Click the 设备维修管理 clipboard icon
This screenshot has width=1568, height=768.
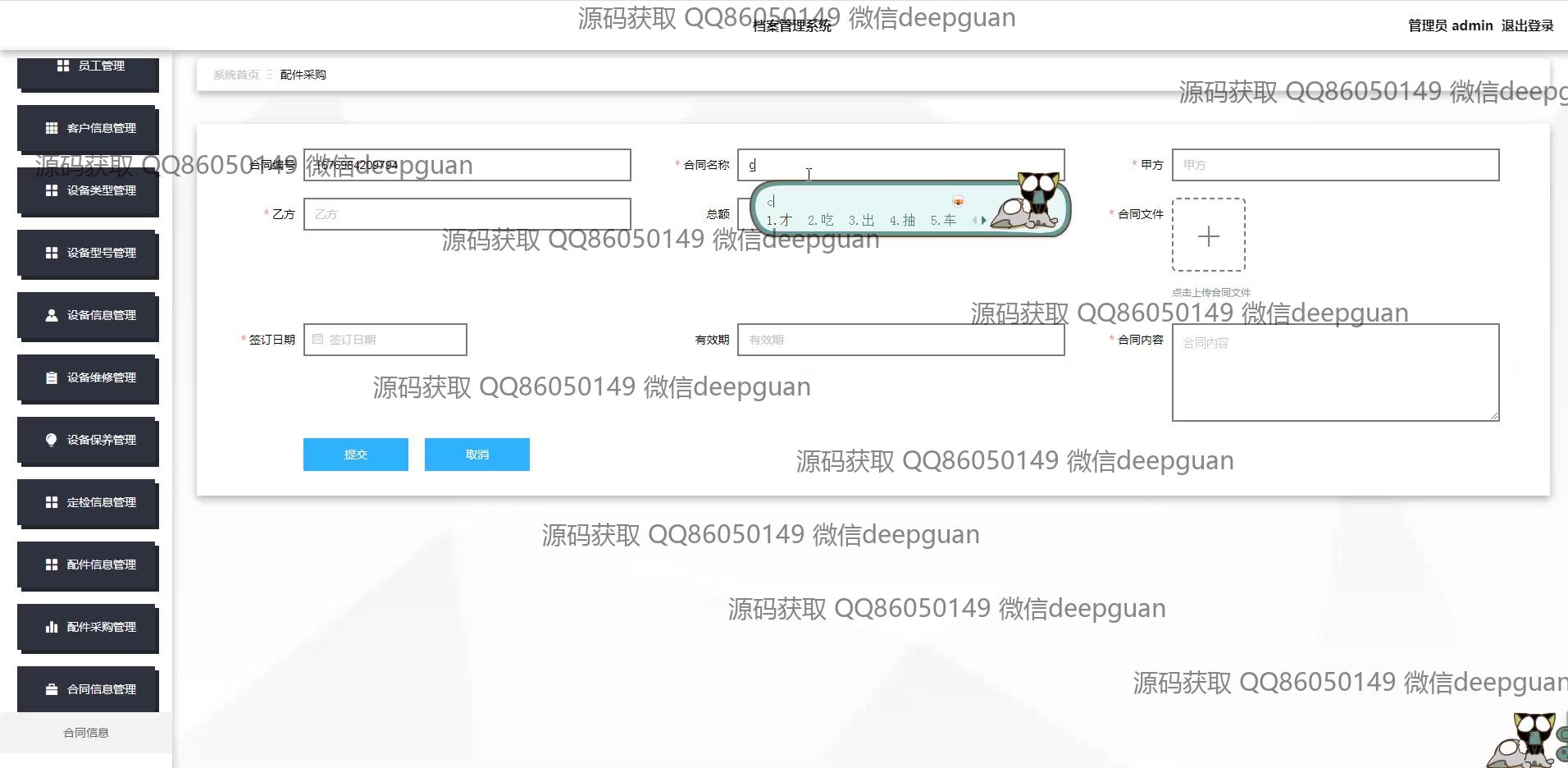click(x=52, y=377)
